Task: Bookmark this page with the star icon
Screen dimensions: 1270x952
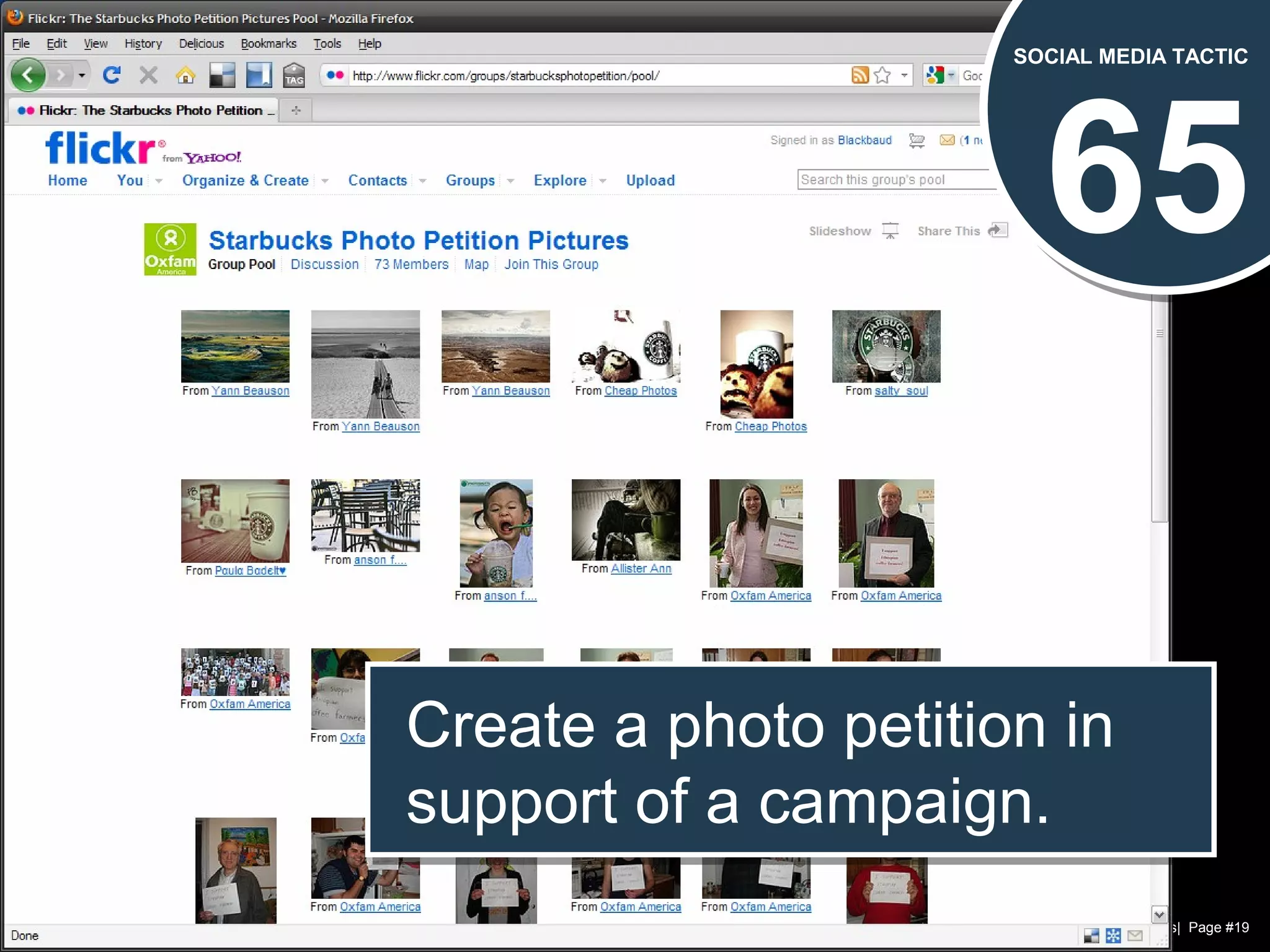Action: (x=882, y=75)
